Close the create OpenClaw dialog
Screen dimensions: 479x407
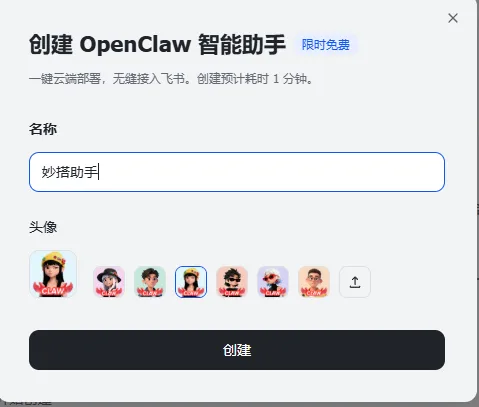(453, 18)
